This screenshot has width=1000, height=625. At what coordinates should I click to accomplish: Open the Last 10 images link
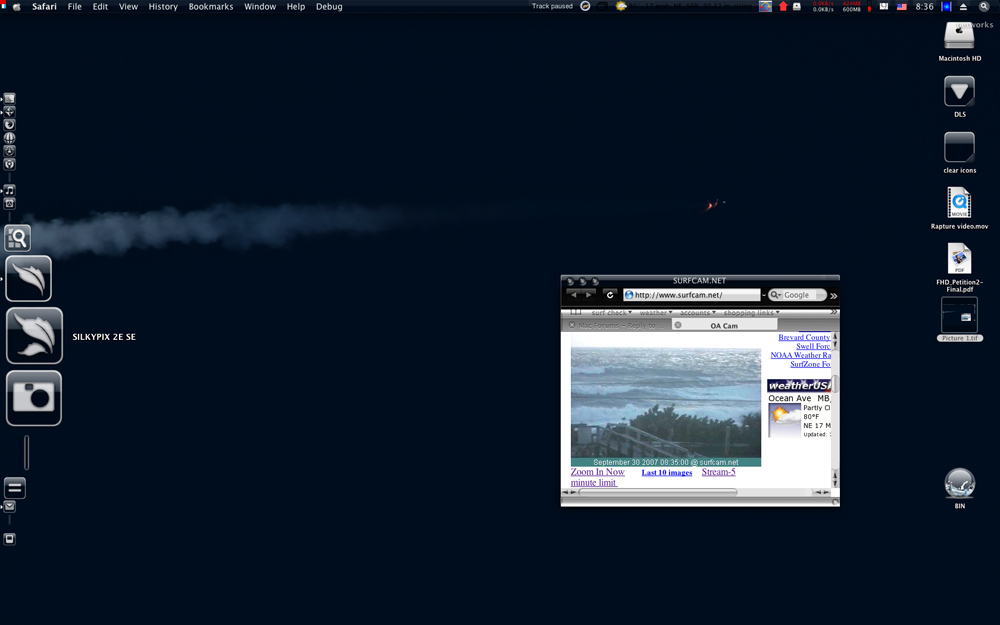[x=666, y=473]
